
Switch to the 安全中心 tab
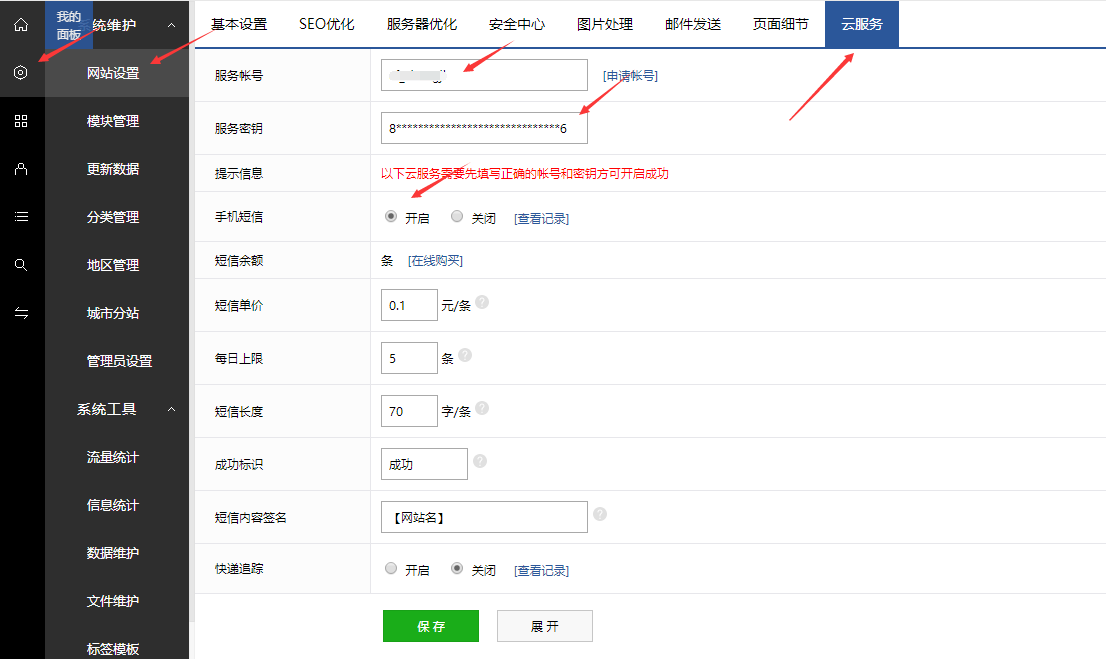point(517,24)
